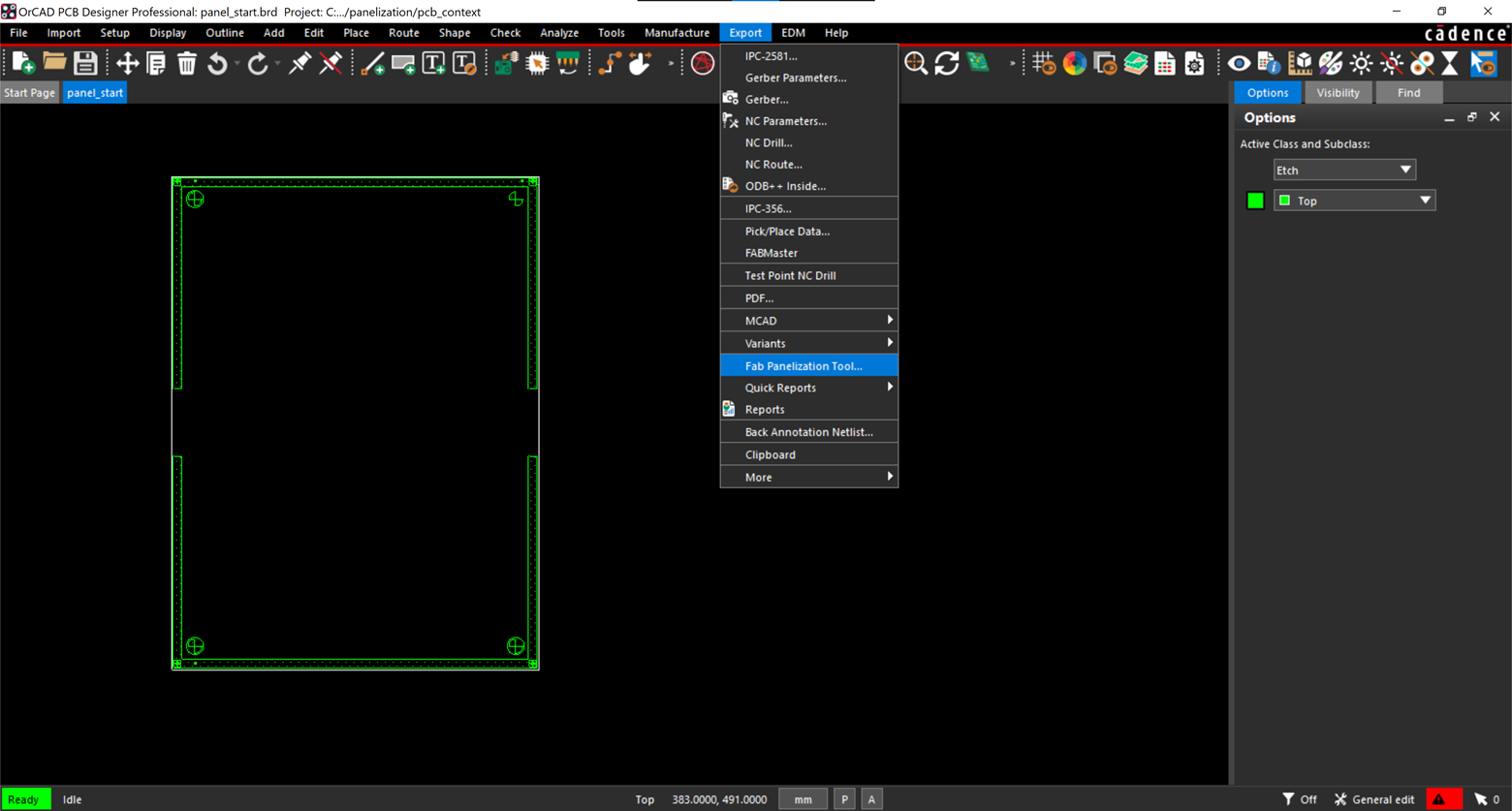Click the P coordinate entry button
The width and height of the screenshot is (1512, 811).
[843, 799]
